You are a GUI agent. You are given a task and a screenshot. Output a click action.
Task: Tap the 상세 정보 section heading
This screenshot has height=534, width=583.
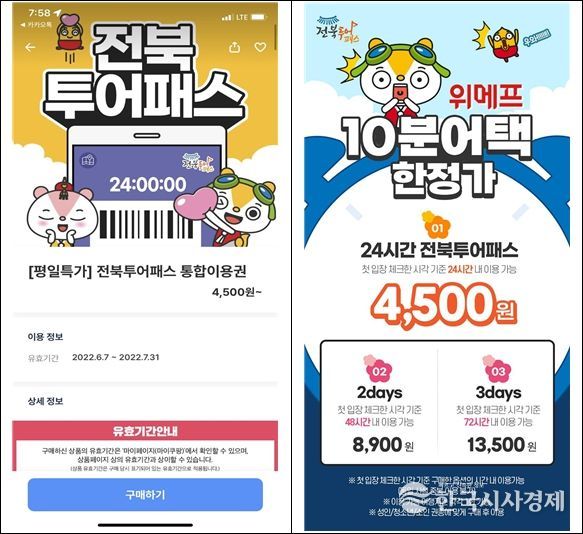point(45,401)
